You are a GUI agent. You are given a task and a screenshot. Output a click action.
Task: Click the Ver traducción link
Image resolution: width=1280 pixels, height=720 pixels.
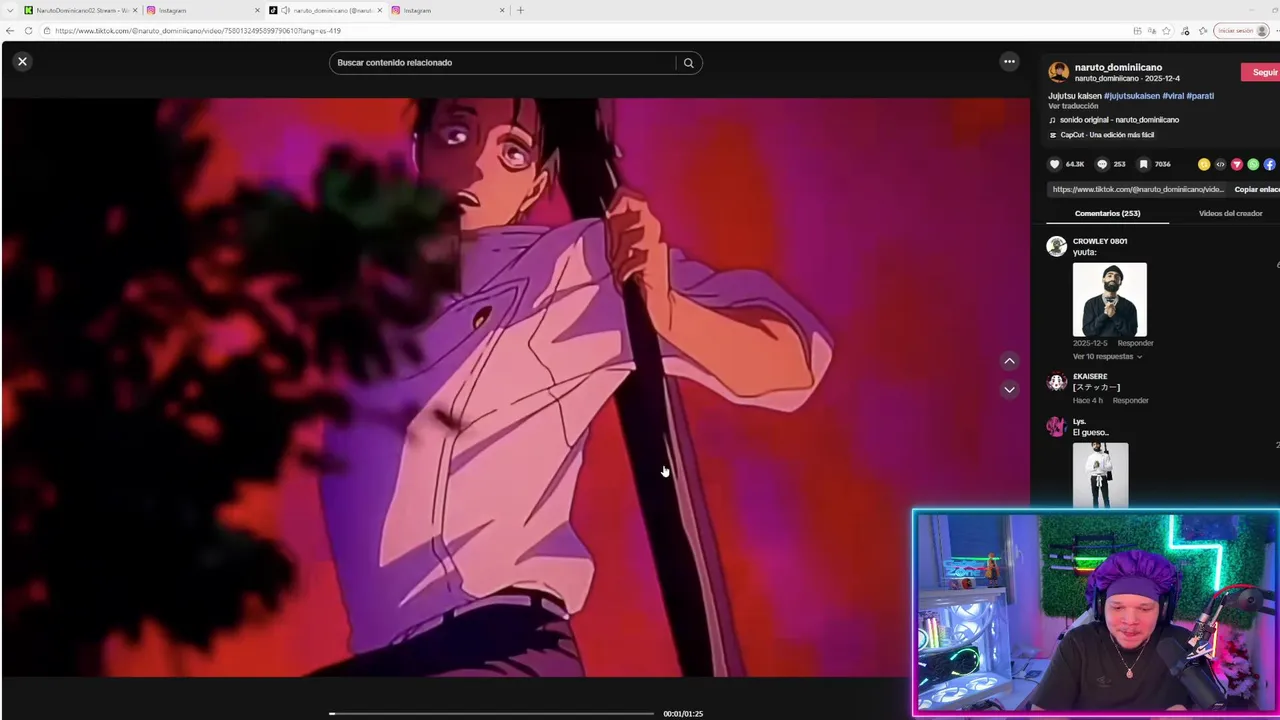[x=1073, y=106]
